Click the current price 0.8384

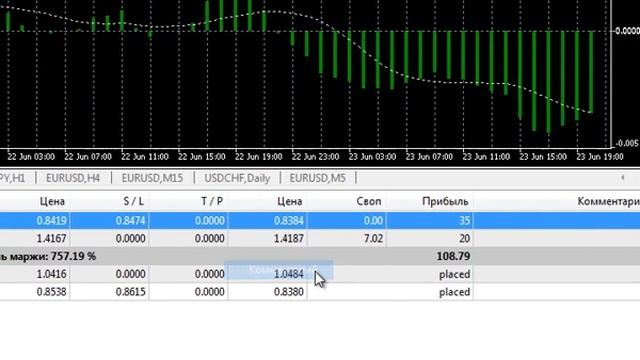click(289, 221)
